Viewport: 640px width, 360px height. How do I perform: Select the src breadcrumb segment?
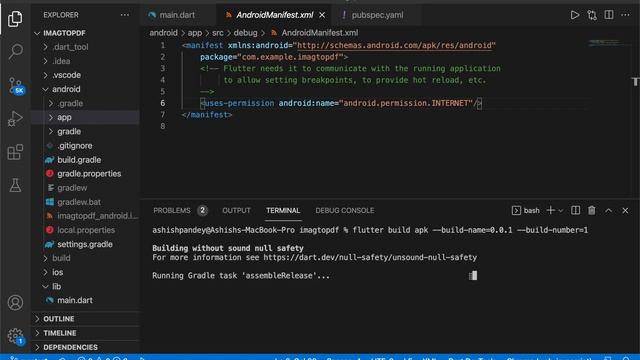click(218, 33)
